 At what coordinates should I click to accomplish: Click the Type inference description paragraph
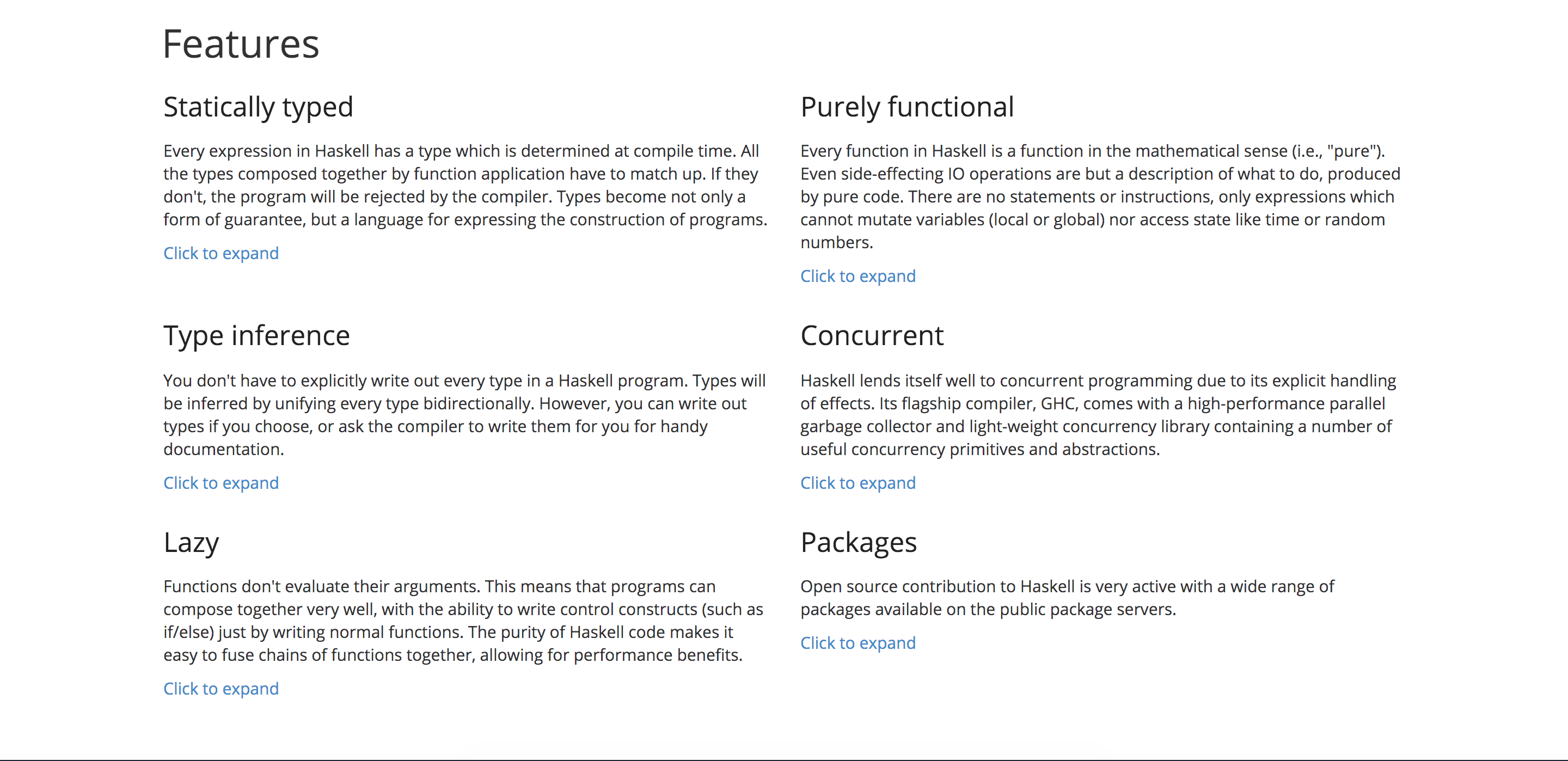(464, 415)
